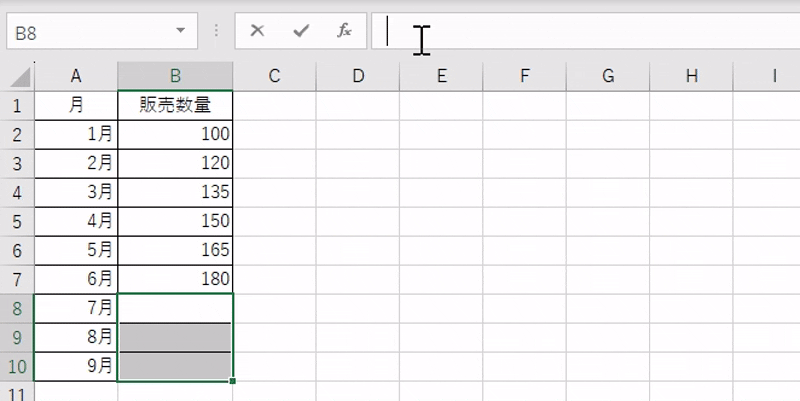The image size is (800, 401).
Task: Select the cell with 2月
Action: tap(76, 164)
